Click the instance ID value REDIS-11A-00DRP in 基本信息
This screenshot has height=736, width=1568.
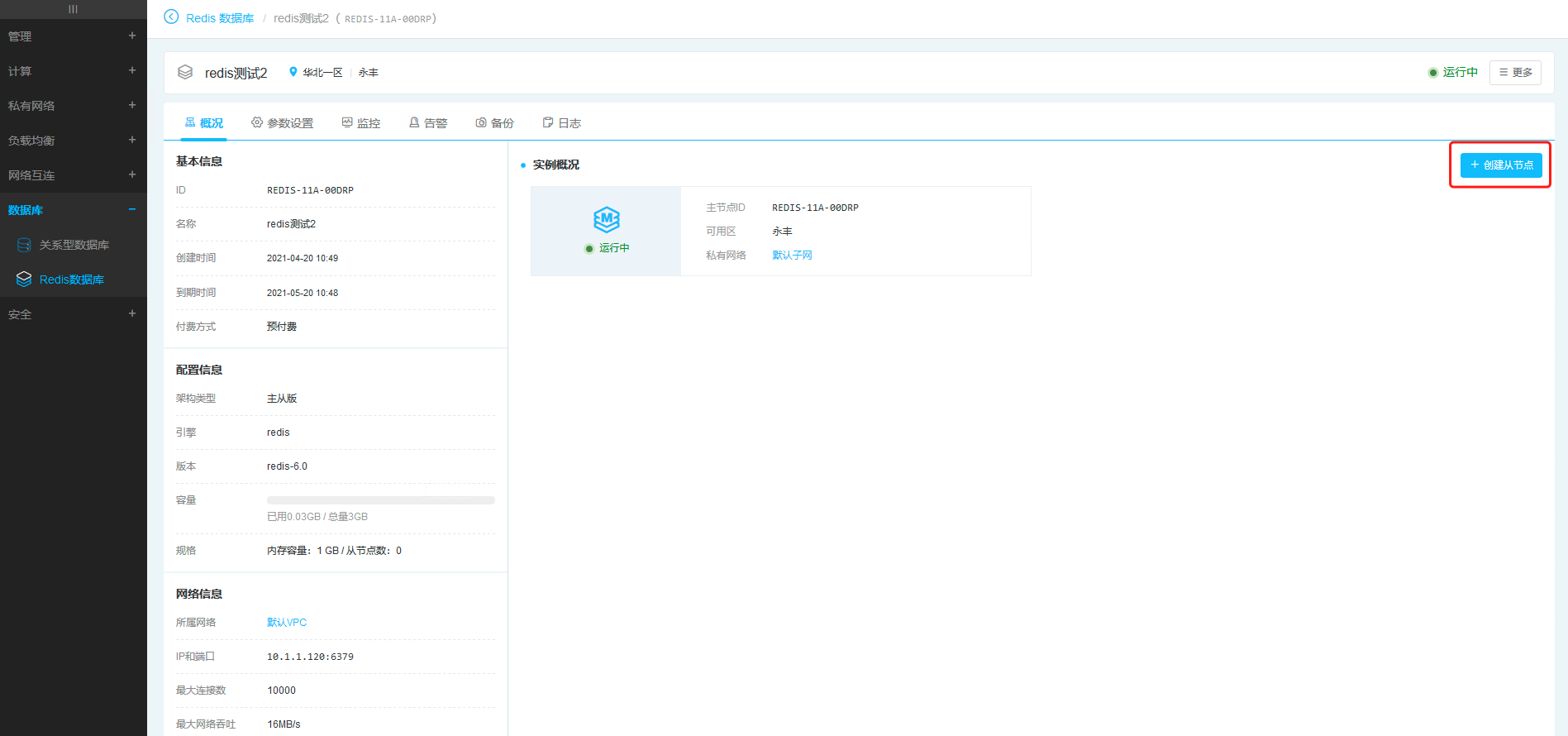(x=310, y=190)
